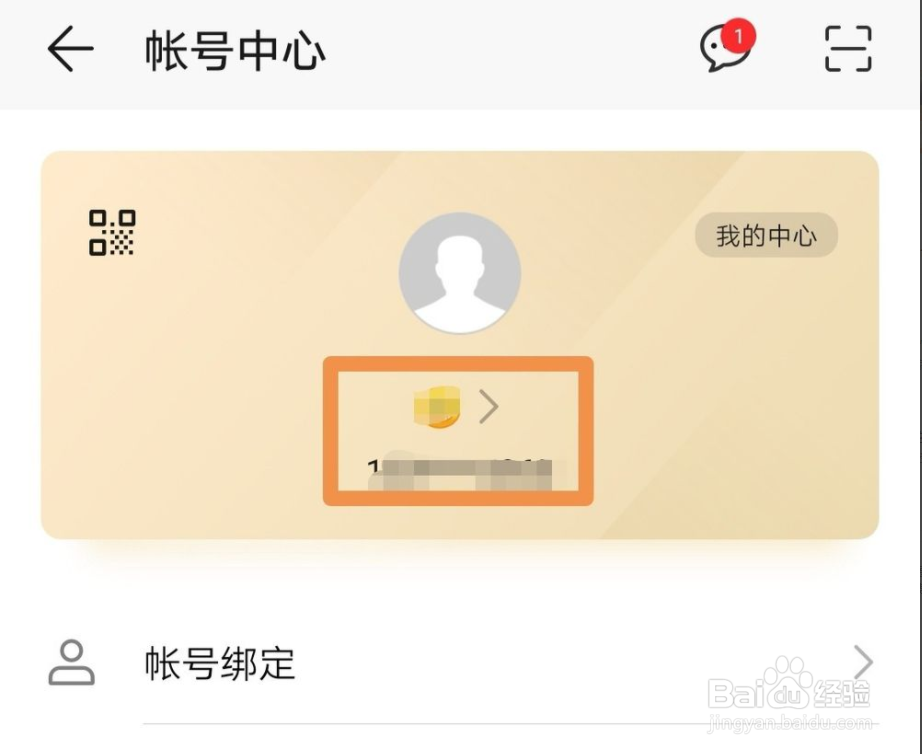Go back using the left arrow

coord(71,49)
